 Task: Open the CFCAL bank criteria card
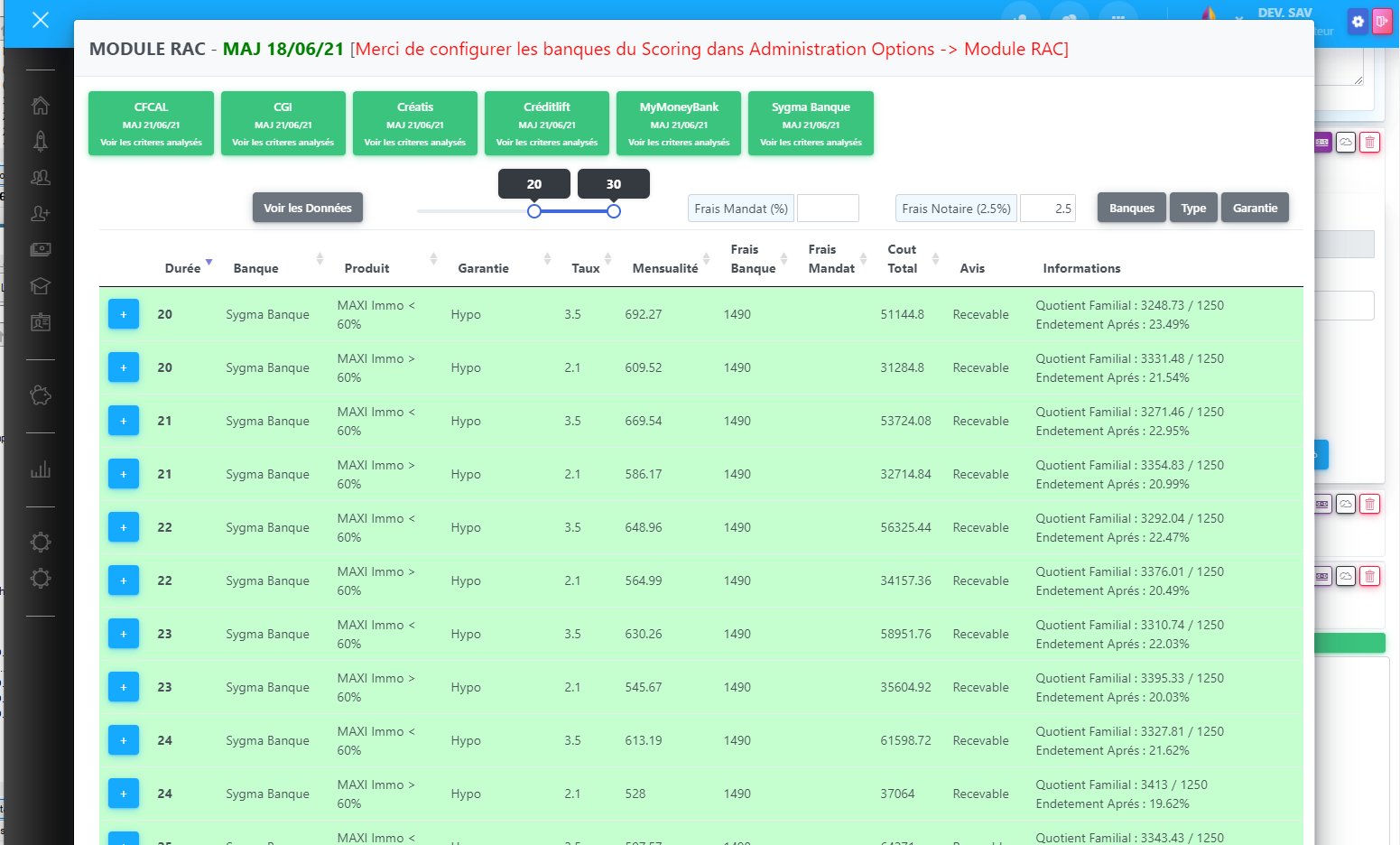pos(151,124)
